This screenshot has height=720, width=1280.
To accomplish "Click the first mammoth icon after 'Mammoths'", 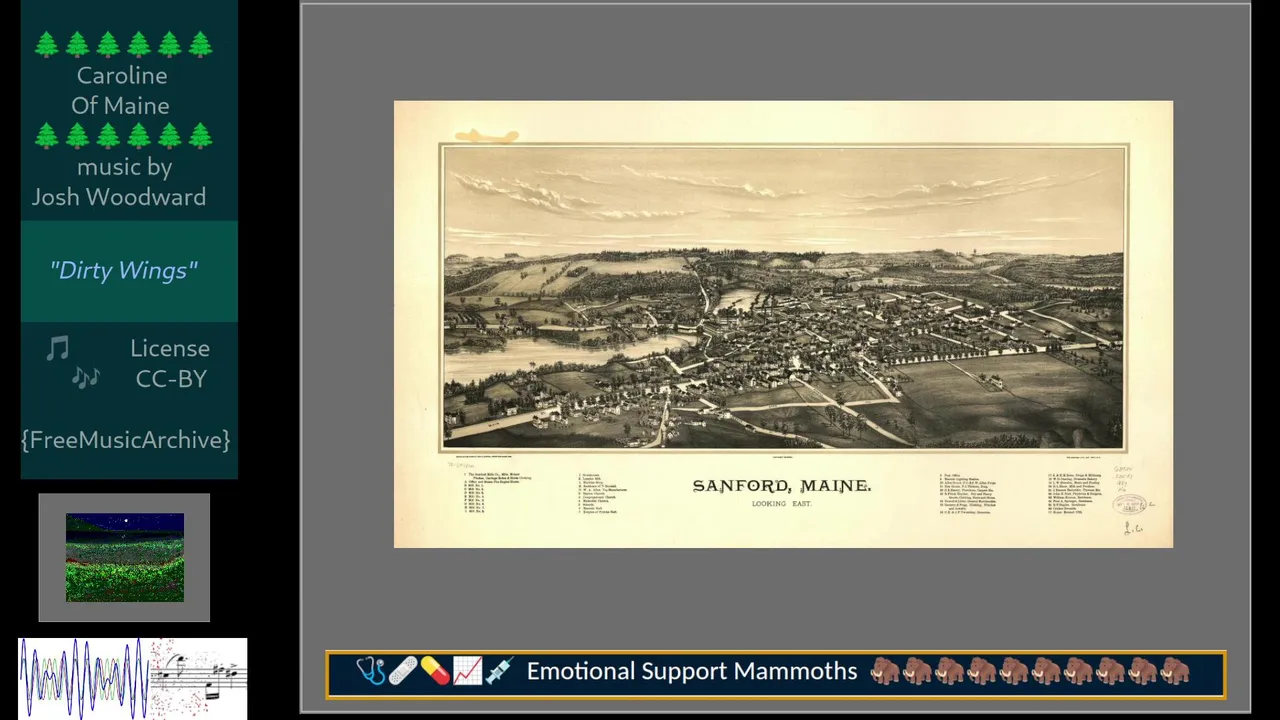I will coord(885,671).
